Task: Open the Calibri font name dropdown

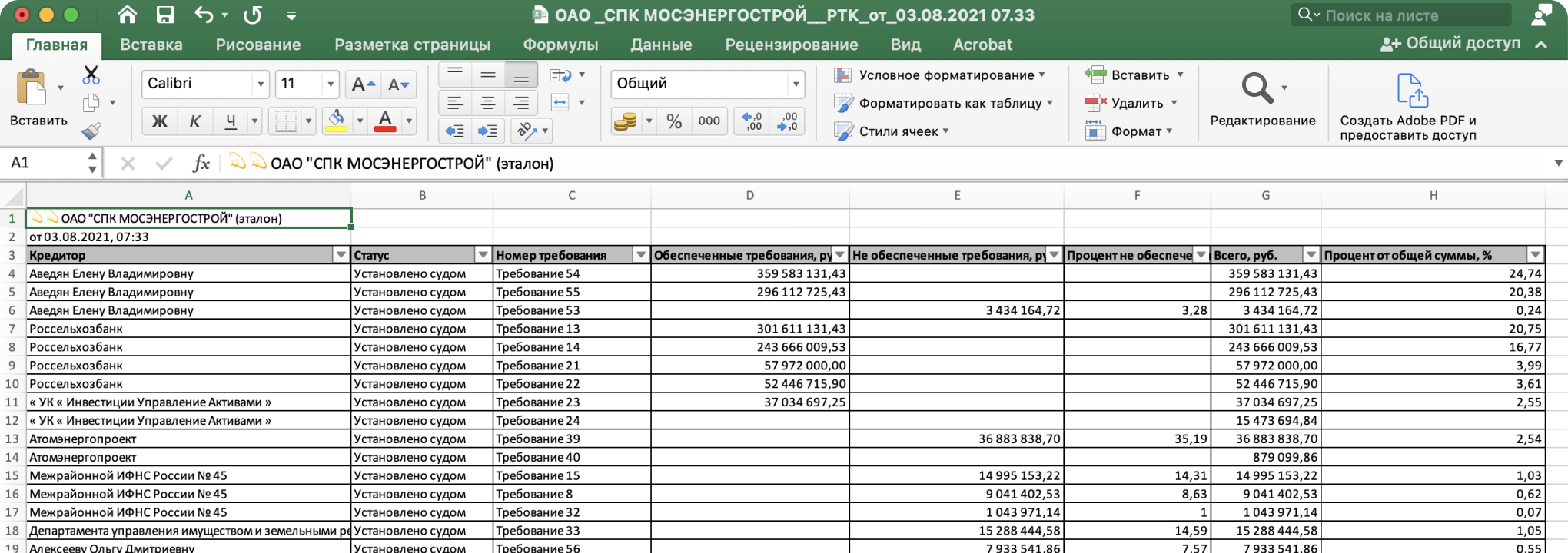Action: [261, 84]
